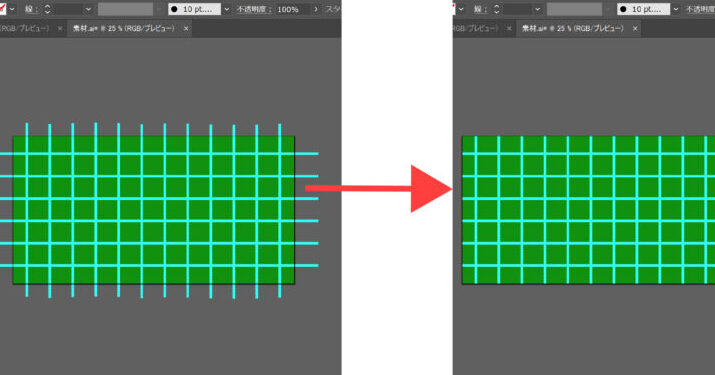Switch to the 素材.ai tab in the left screenshot

(124, 28)
